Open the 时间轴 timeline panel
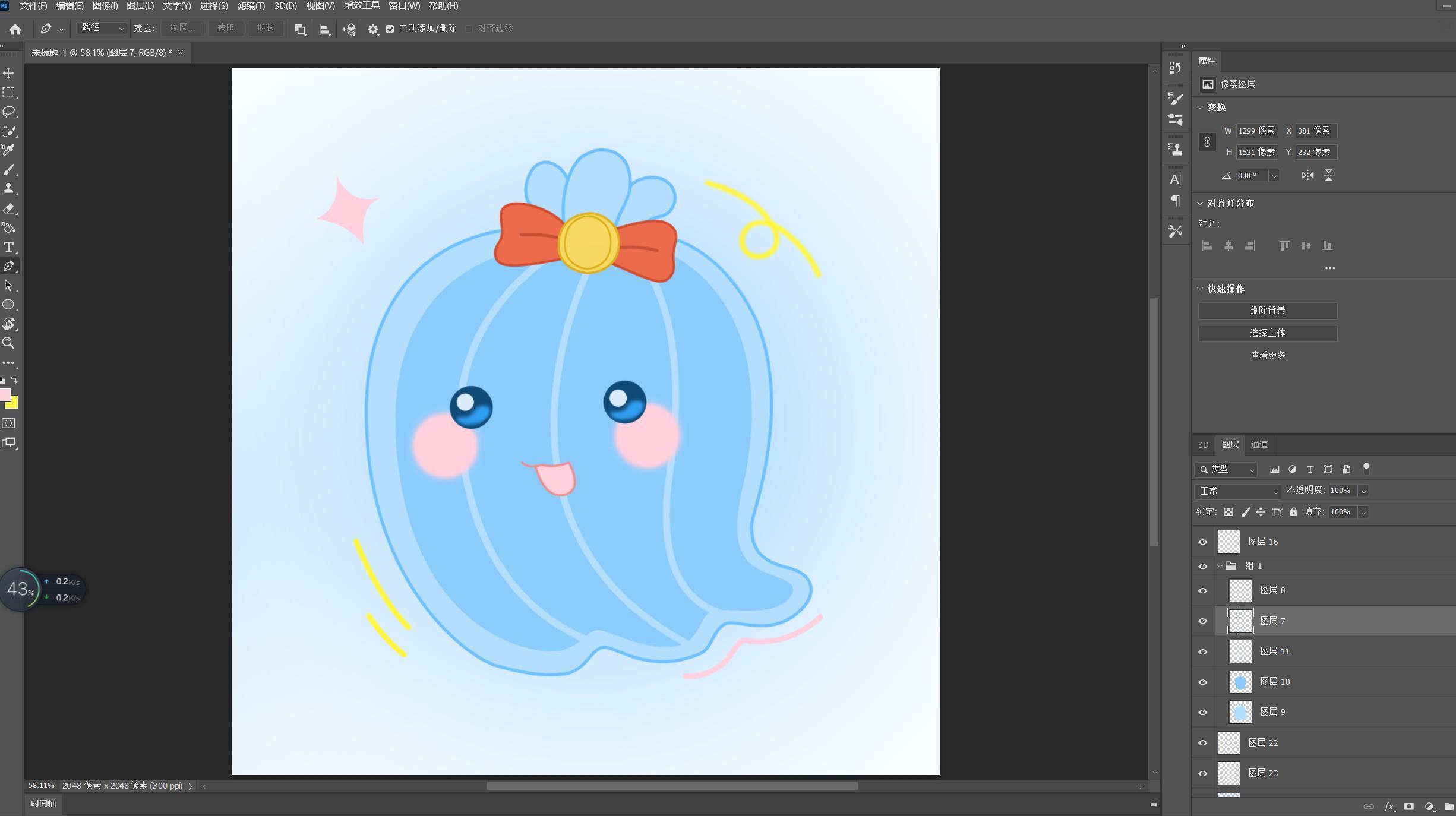The width and height of the screenshot is (1456, 816). click(43, 804)
